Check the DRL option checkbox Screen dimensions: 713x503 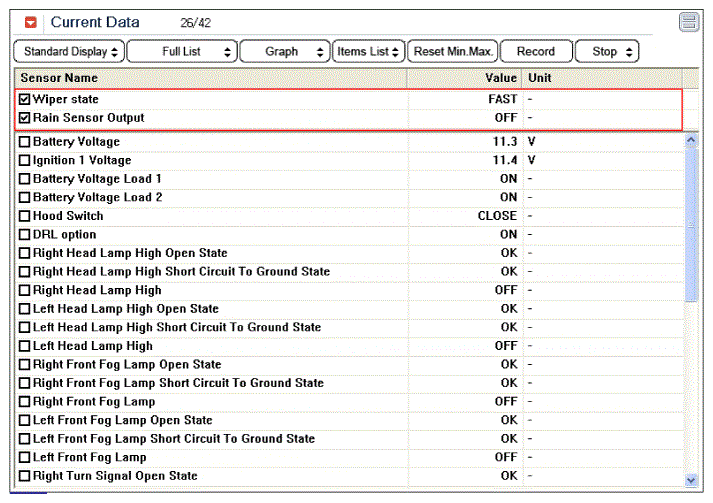25,235
